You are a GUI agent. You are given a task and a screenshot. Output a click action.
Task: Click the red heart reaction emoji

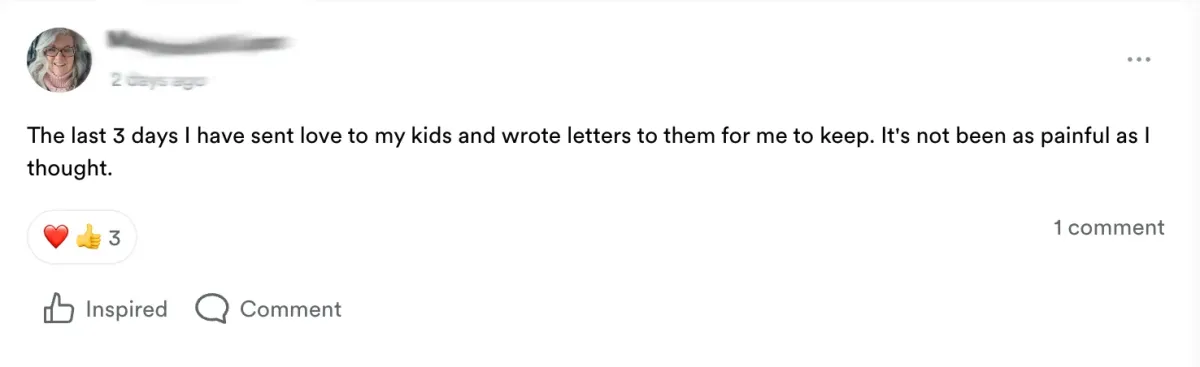pyautogui.click(x=56, y=237)
